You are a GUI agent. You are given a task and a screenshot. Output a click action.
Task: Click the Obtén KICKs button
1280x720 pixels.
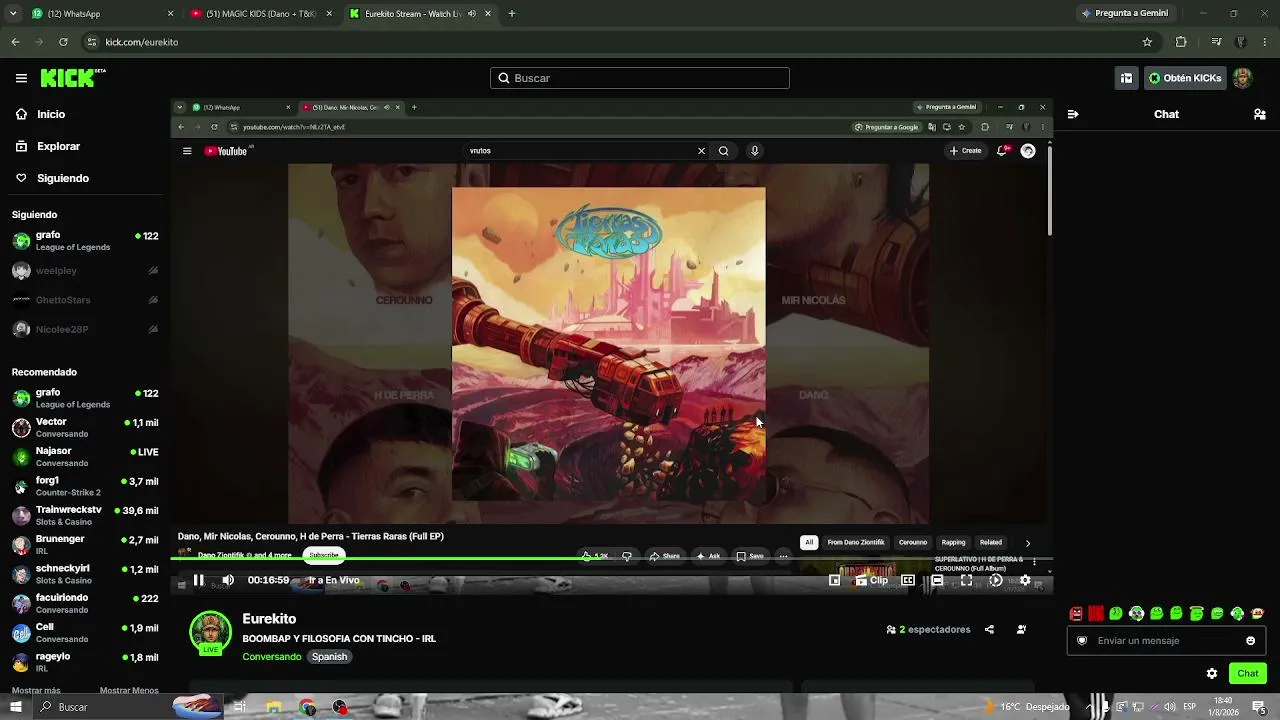click(1185, 78)
